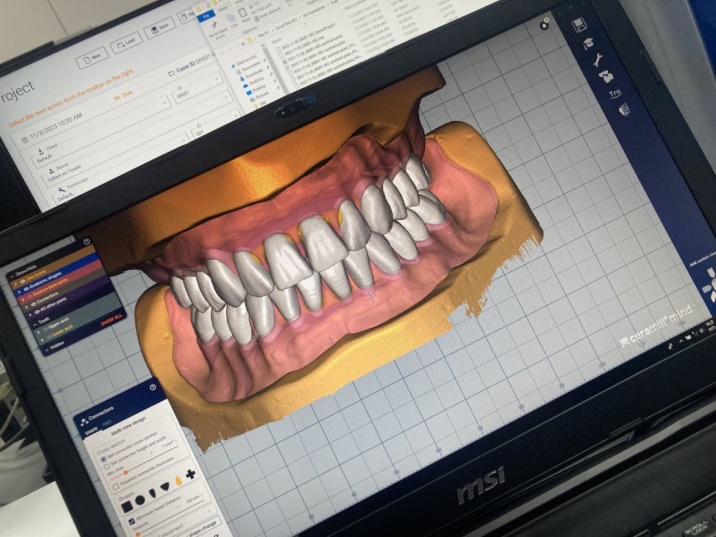Screen dimensions: 716x537
Task: Switch to the Free tab in Connectors
Action: pos(106,425)
